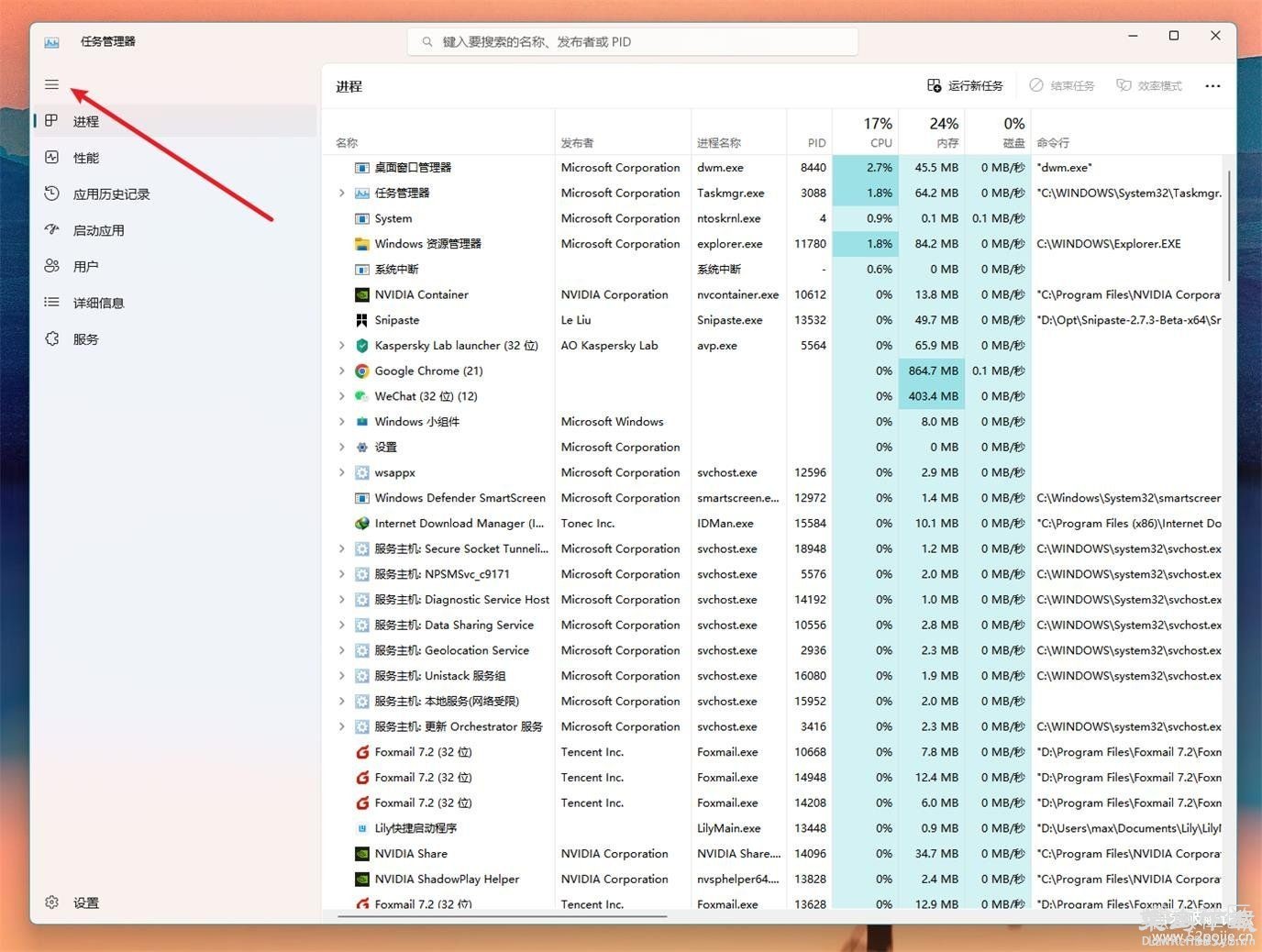Click the Kaspersky shield icon
The height and width of the screenshot is (952, 1262).
pos(361,346)
